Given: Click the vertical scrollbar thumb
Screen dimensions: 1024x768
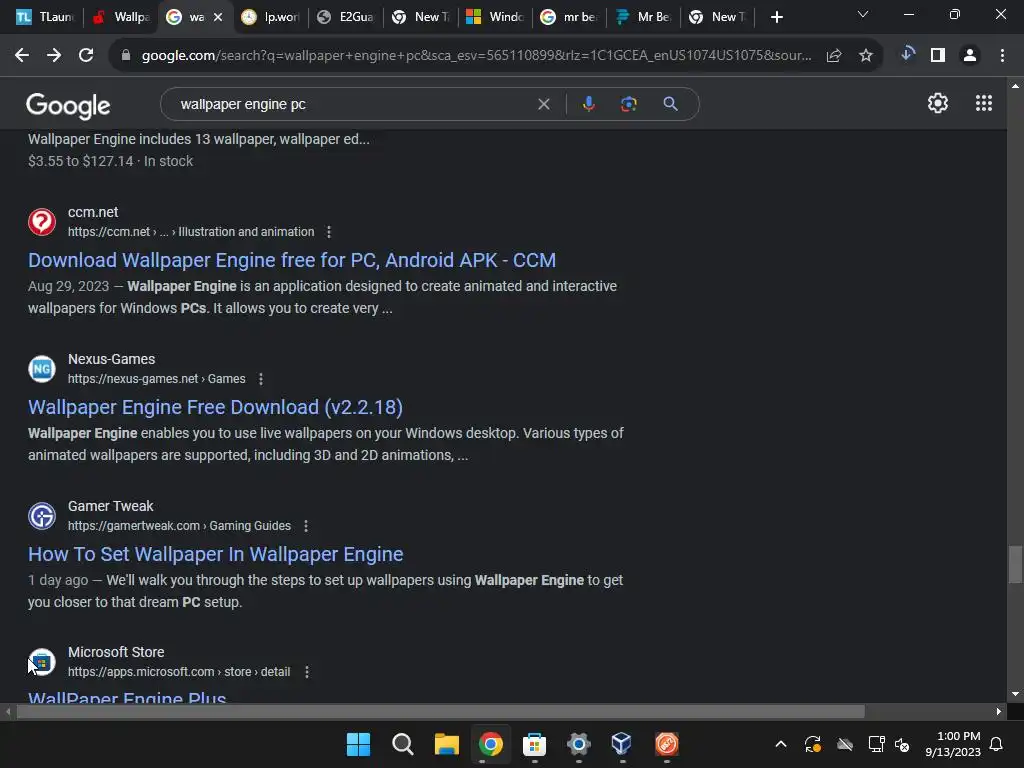Looking at the screenshot, I should click(1015, 564).
